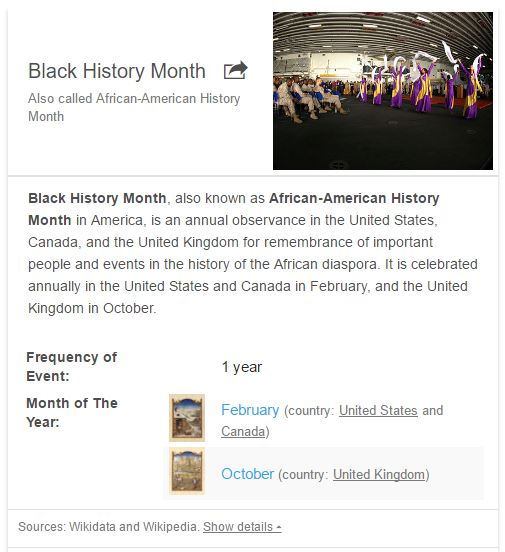The height and width of the screenshot is (552, 505).
Task: Click the 'Month of The Year:' label
Action: point(72,412)
